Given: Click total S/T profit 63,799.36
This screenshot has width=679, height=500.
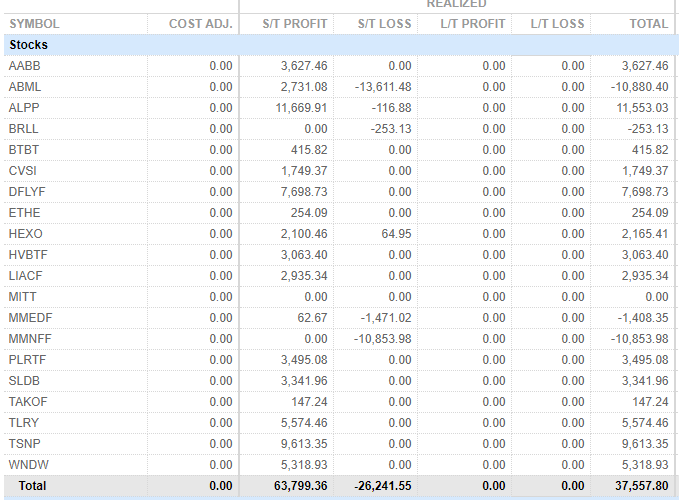Looking at the screenshot, I should [x=301, y=486].
